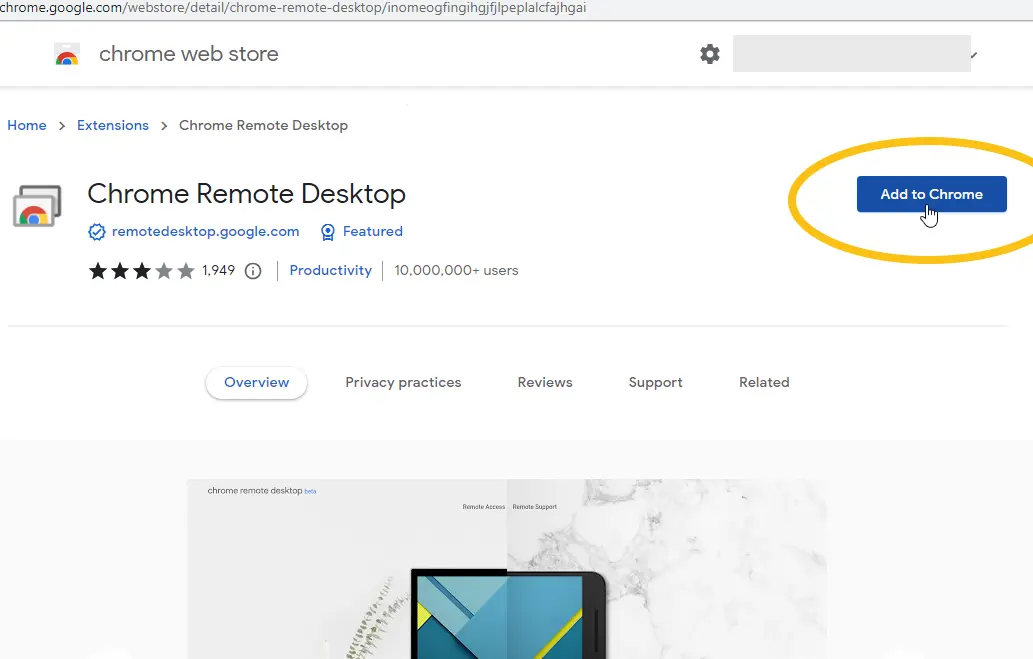Click the Featured badge label
Screen dimensions: 1033x659
point(373,232)
